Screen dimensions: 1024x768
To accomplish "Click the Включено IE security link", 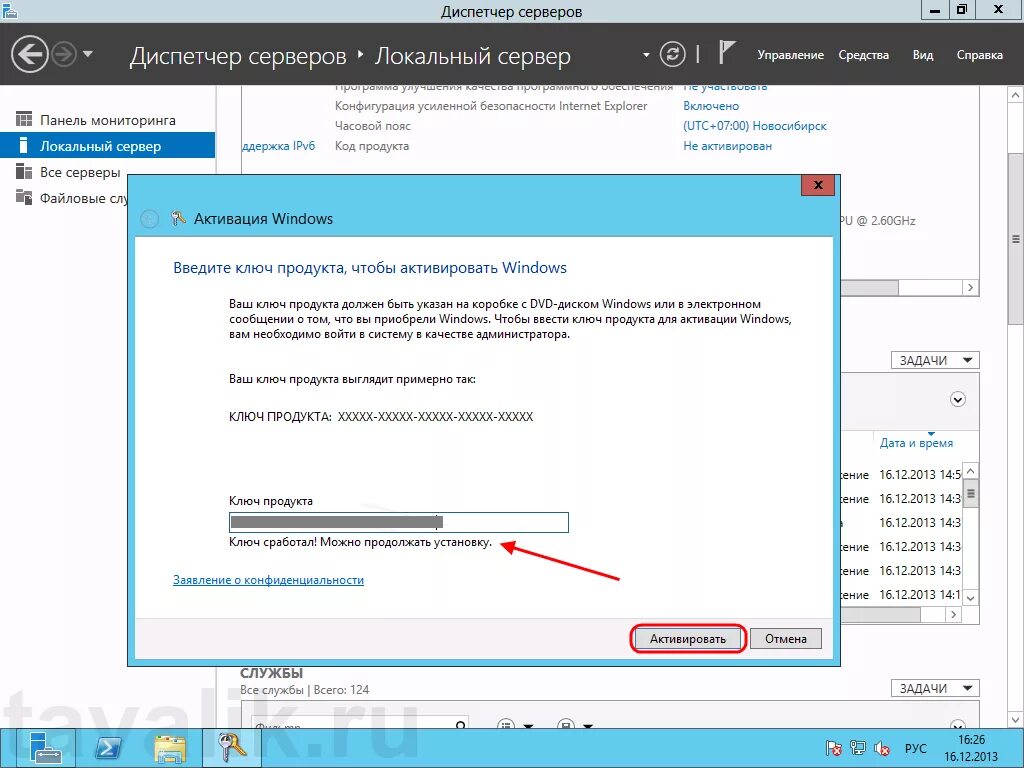I will [711, 105].
